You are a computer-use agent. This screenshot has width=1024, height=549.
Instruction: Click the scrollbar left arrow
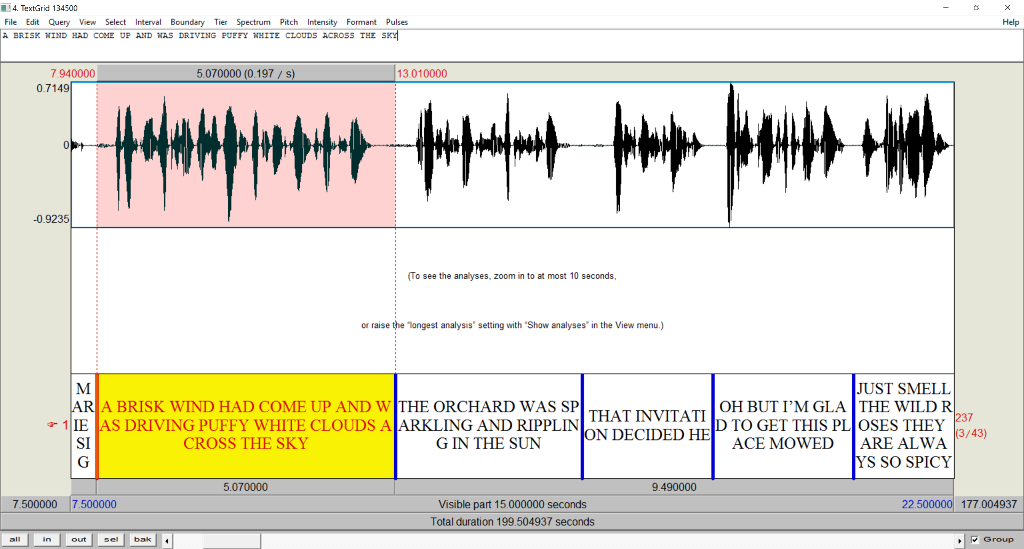point(168,541)
